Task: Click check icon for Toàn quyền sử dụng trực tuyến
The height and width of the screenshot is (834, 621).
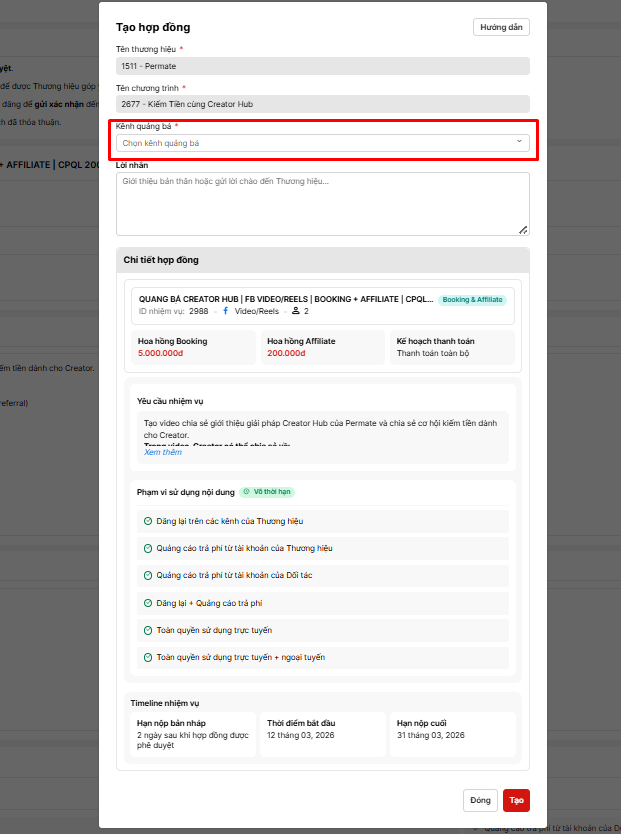Action: 148,630
